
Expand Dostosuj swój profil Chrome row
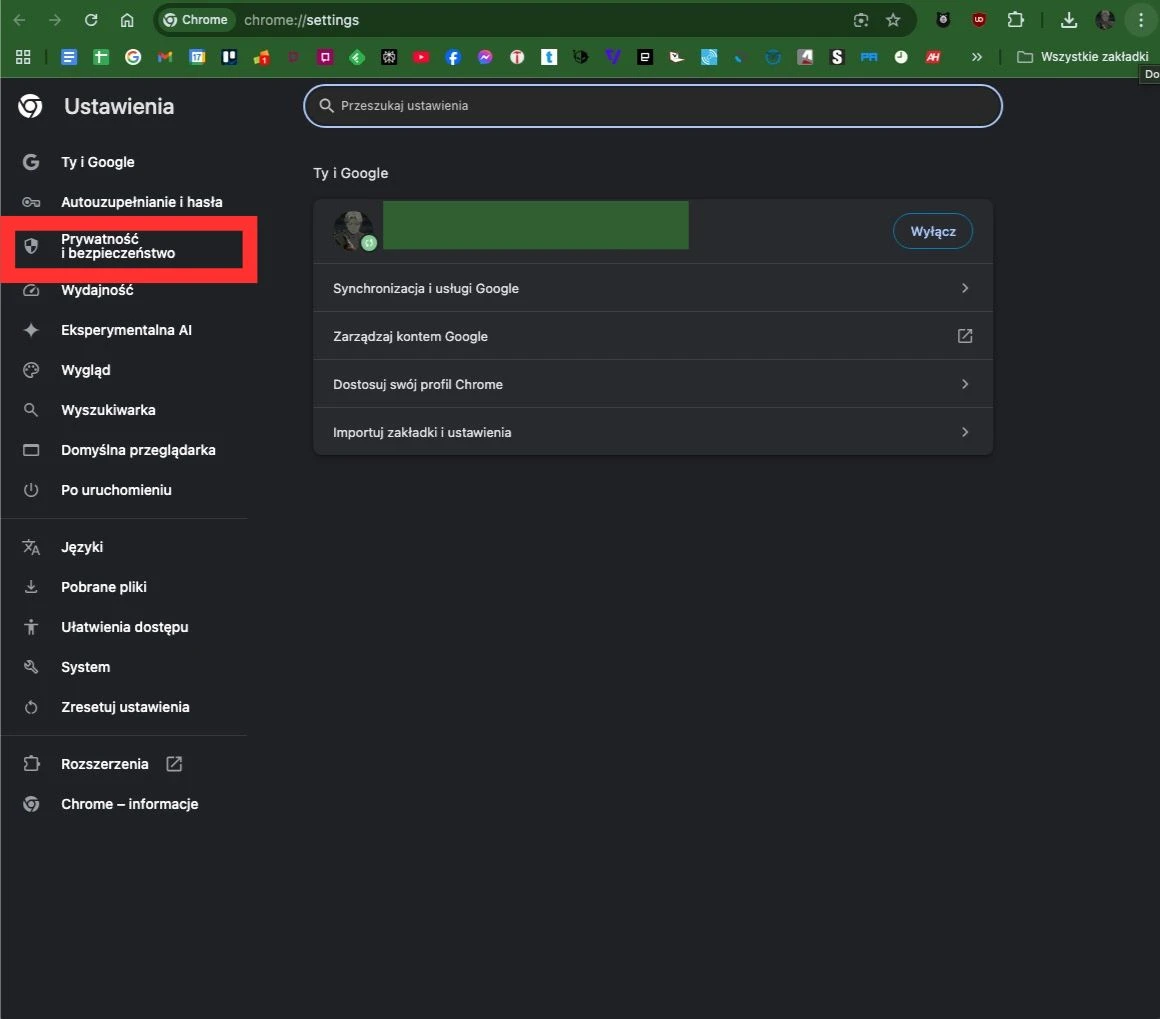[x=652, y=384]
